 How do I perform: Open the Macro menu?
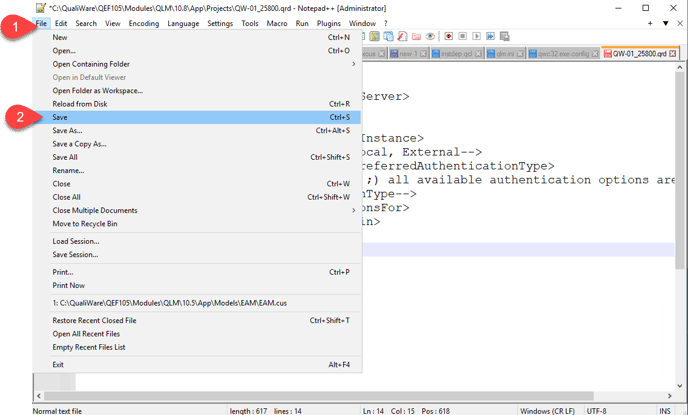[x=277, y=23]
